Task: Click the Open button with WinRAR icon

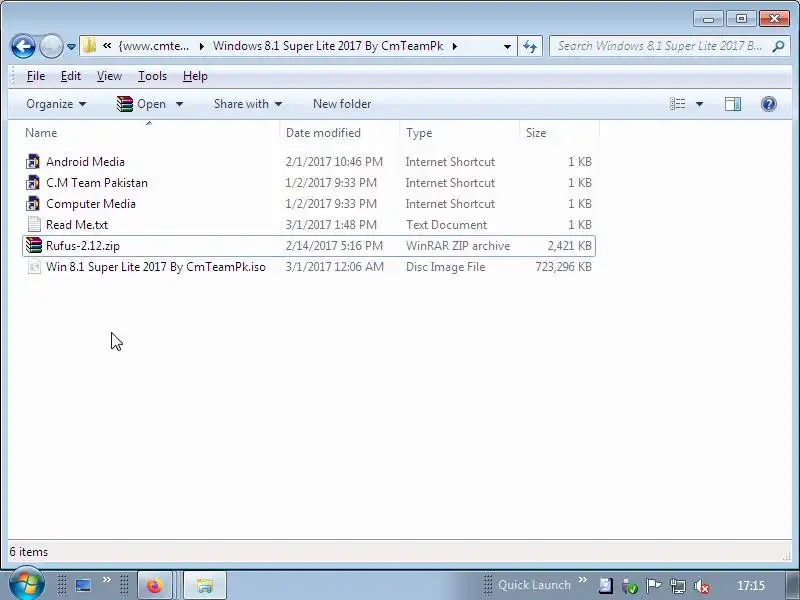Action: pyautogui.click(x=141, y=104)
